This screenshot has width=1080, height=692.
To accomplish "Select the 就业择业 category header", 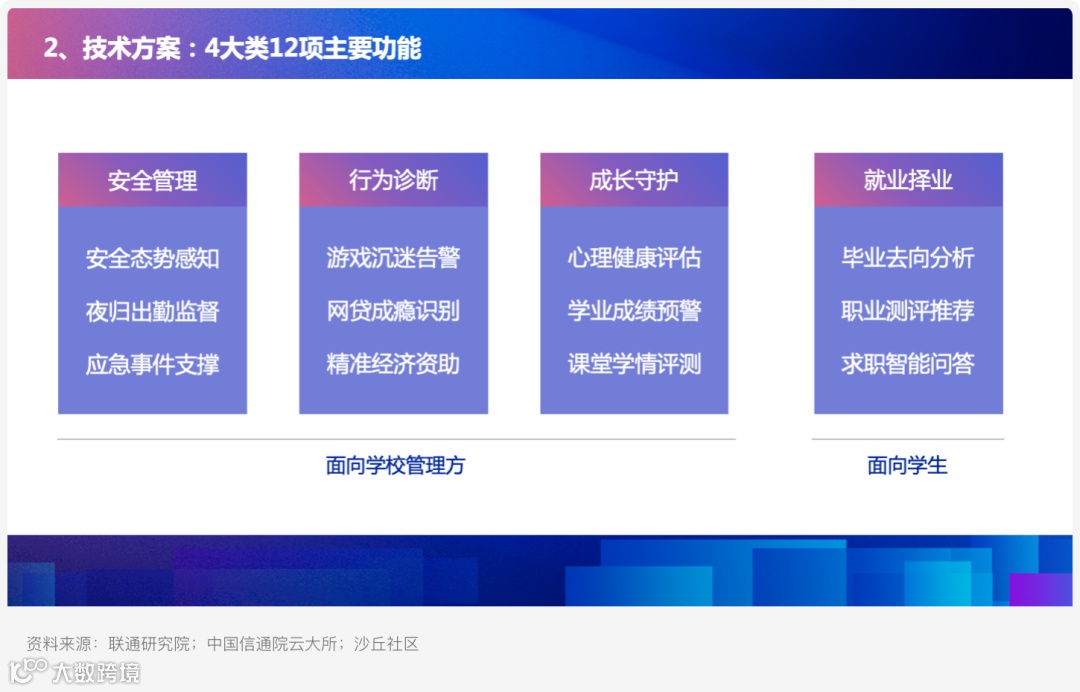I will pos(908,180).
